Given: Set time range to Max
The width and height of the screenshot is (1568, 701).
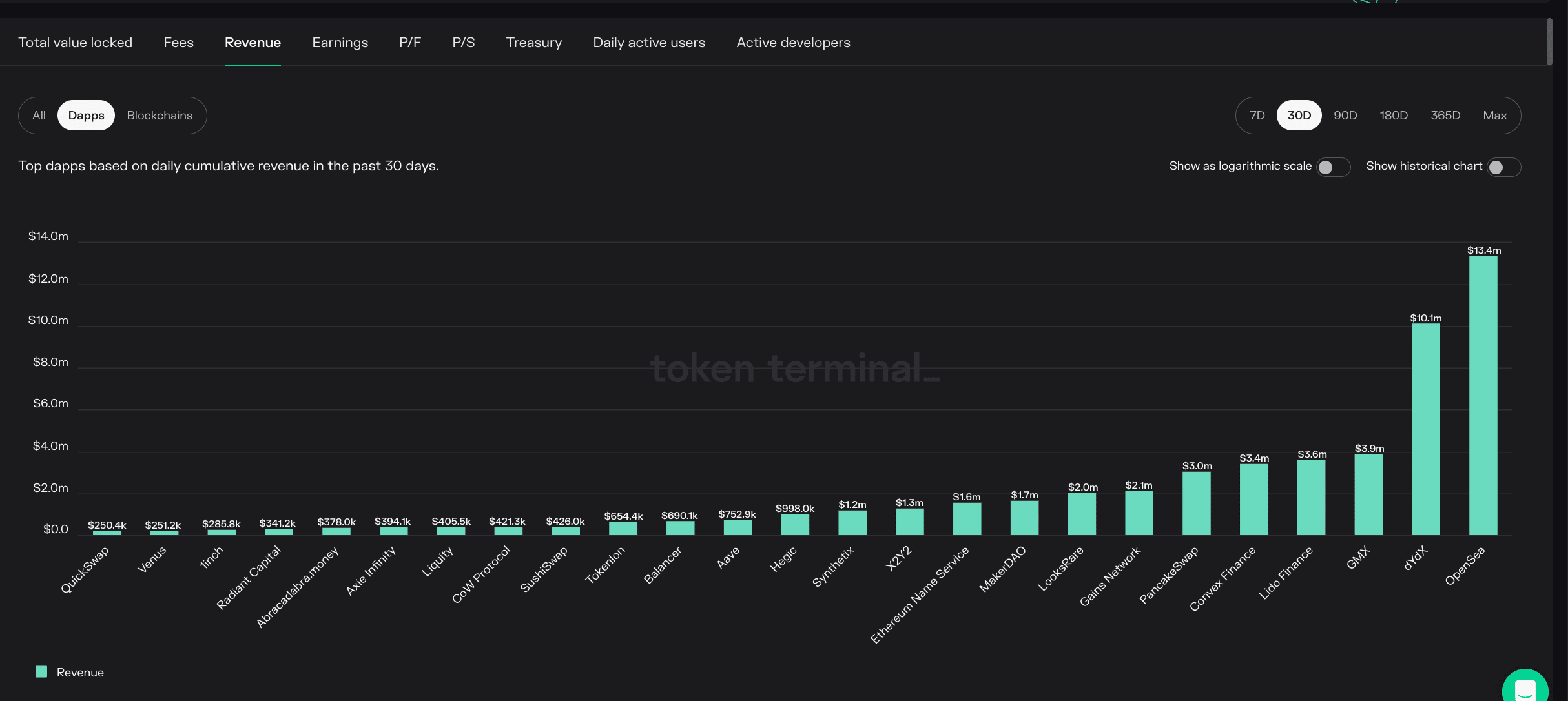Looking at the screenshot, I should tap(1494, 116).
